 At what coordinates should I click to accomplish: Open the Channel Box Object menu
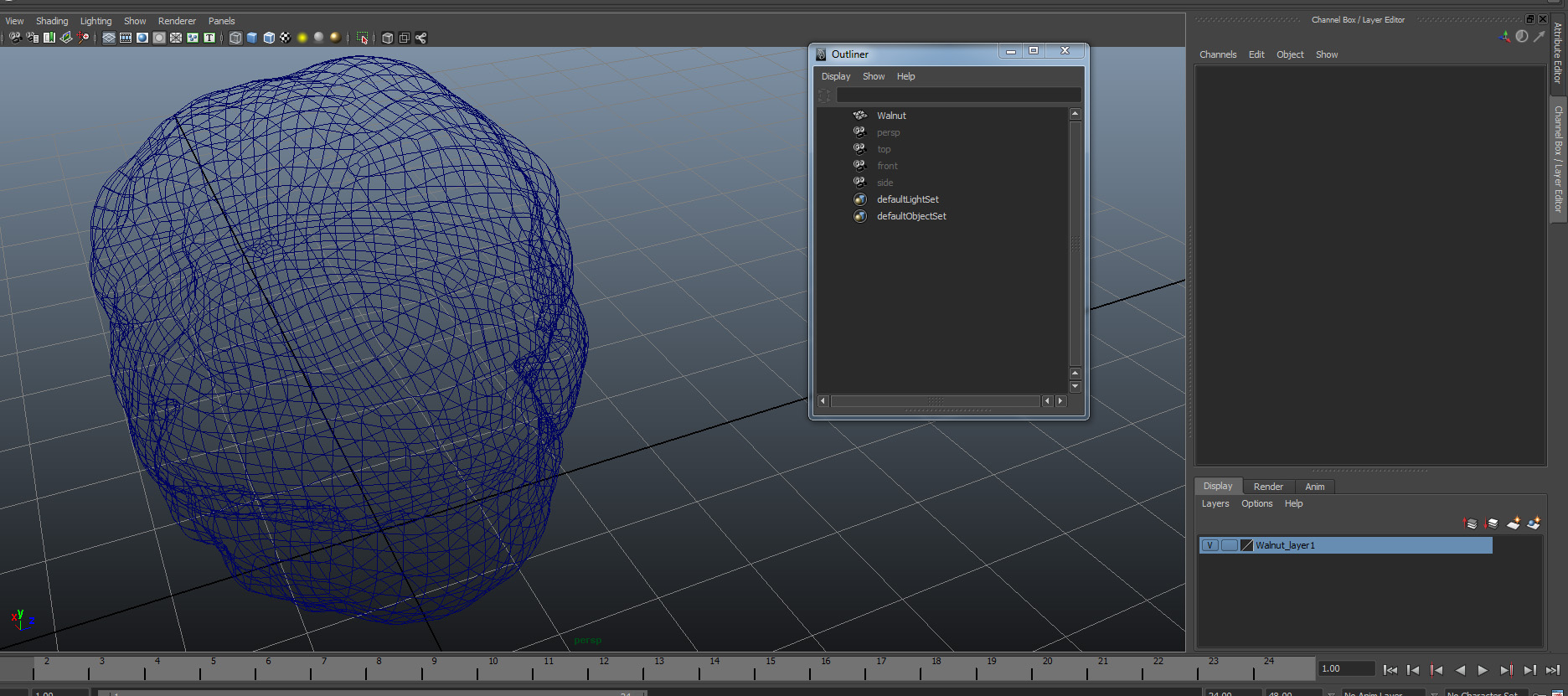pos(1290,54)
